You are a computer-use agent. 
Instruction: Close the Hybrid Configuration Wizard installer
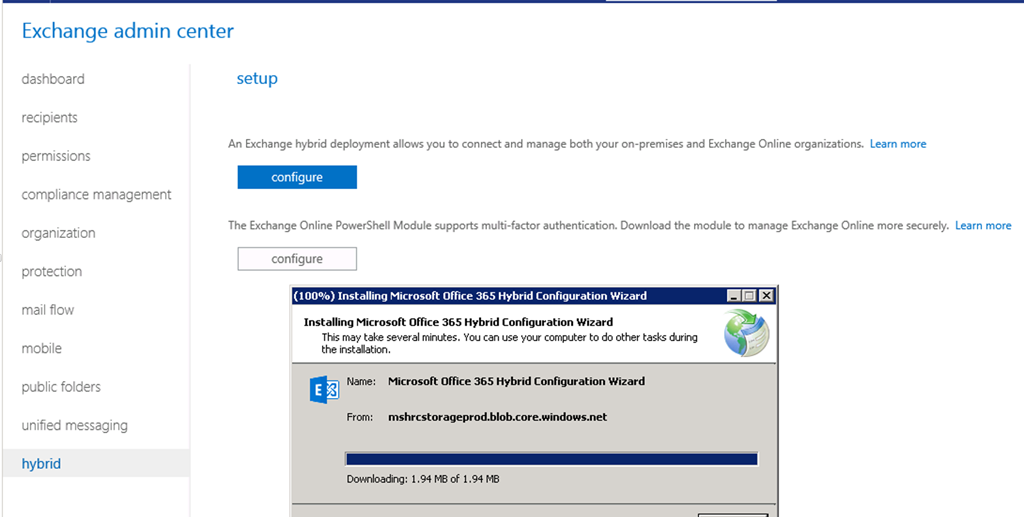(766, 296)
